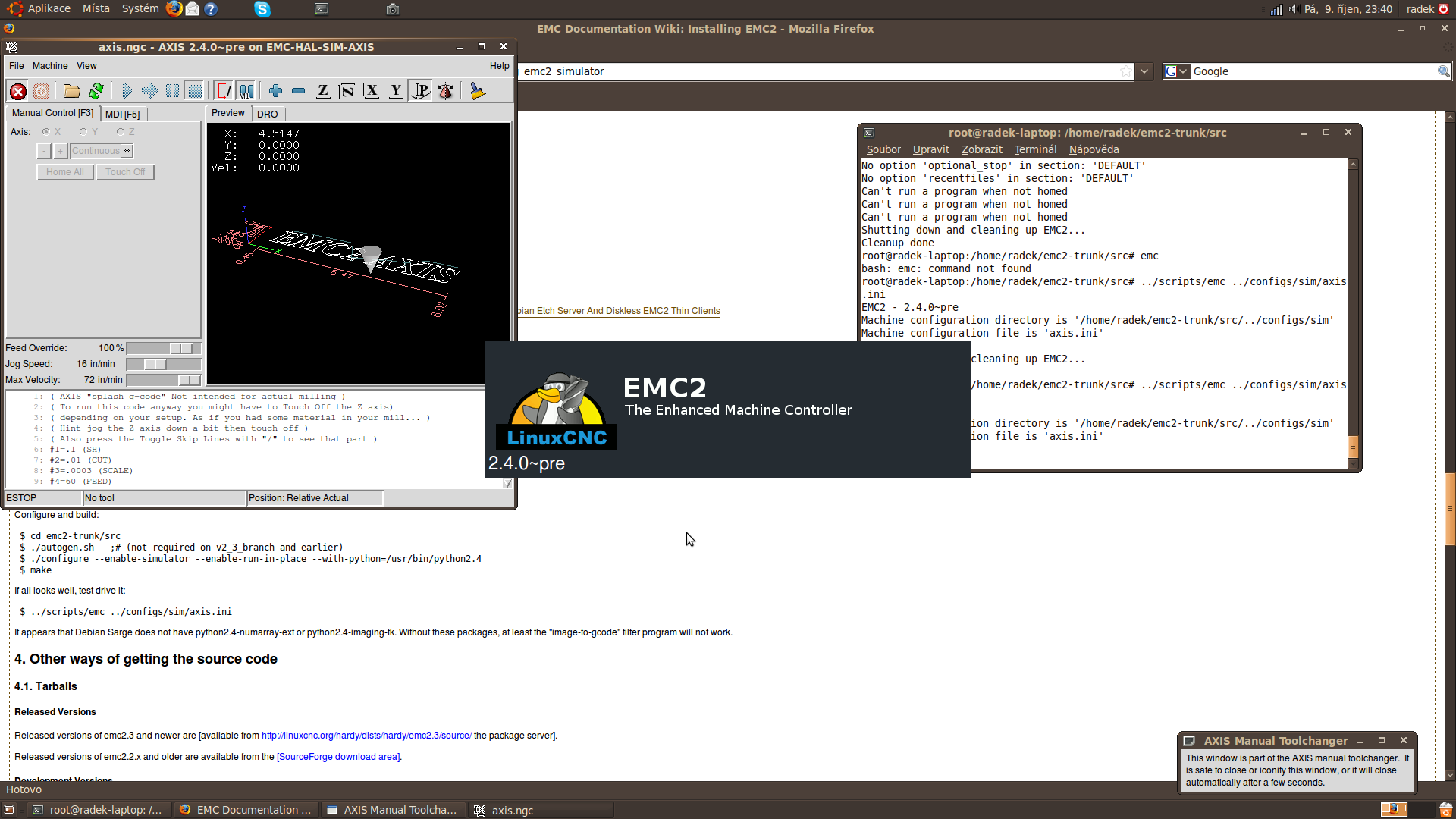
Task: Zoom in the preview with plus icon
Action: coord(275,92)
